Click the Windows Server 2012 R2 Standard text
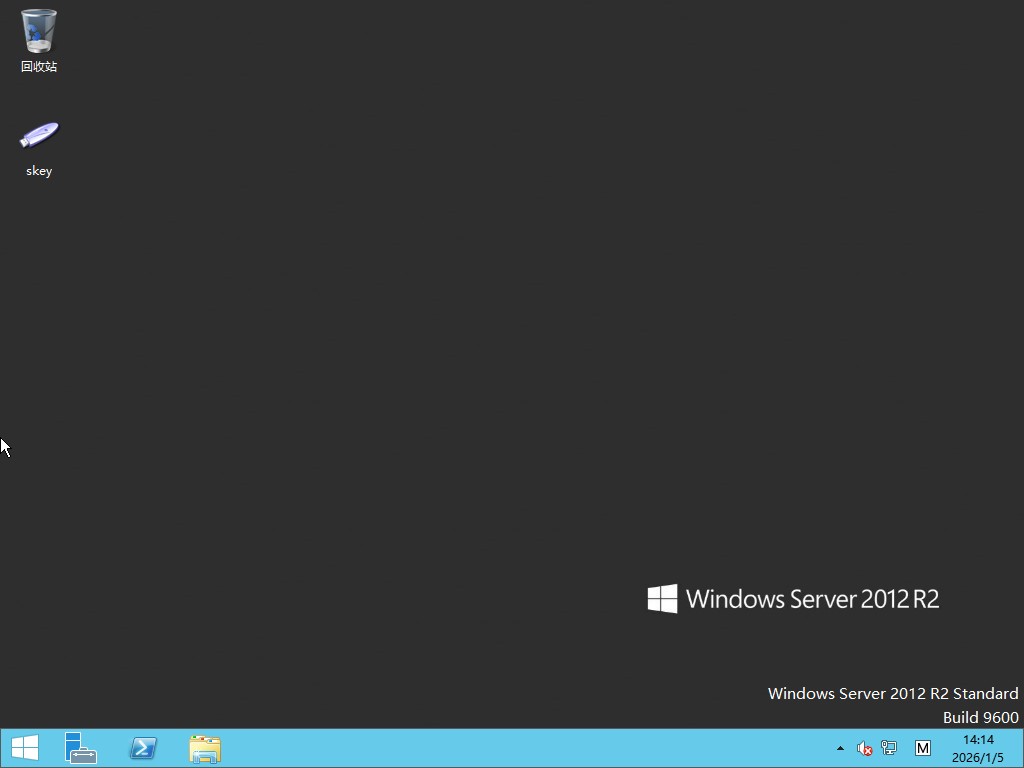The height and width of the screenshot is (768, 1024). click(892, 693)
